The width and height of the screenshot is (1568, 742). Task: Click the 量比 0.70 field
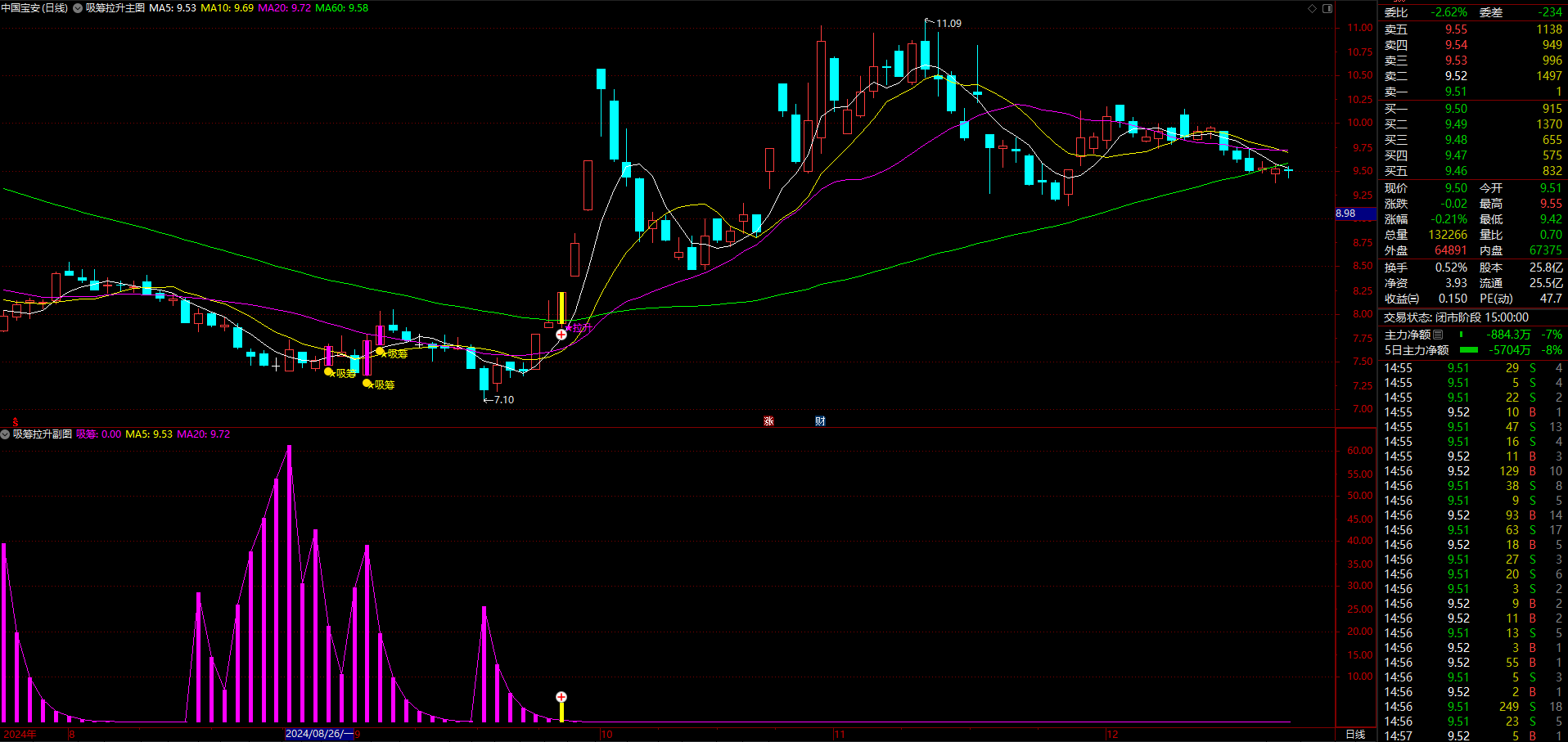tap(1521, 235)
